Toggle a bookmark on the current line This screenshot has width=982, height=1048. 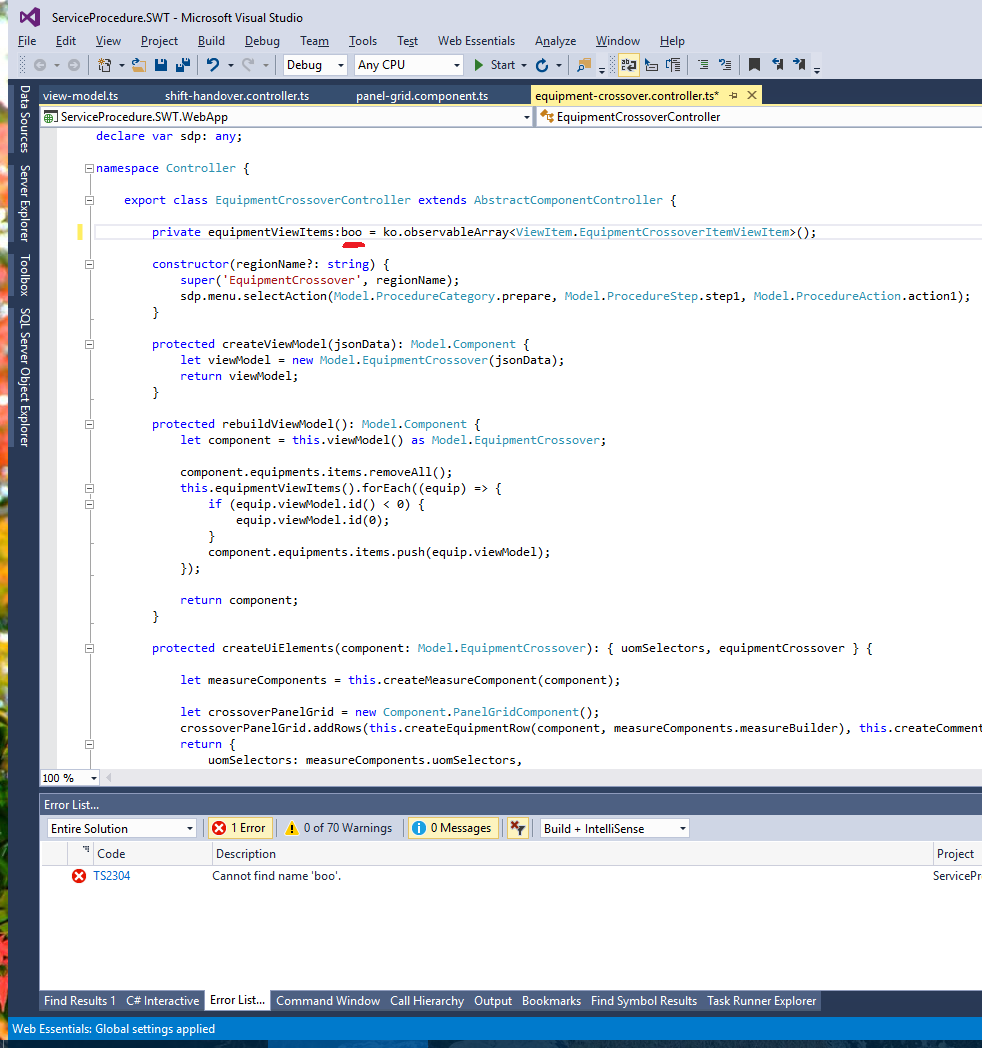pos(754,65)
